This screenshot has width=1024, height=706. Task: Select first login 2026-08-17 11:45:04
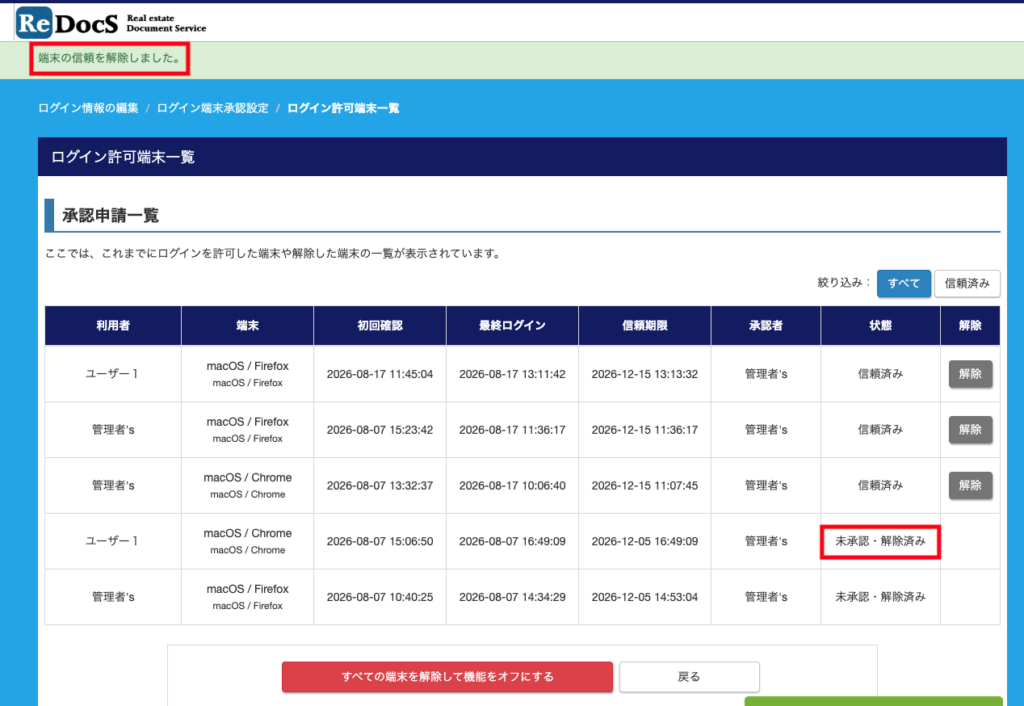tap(380, 374)
